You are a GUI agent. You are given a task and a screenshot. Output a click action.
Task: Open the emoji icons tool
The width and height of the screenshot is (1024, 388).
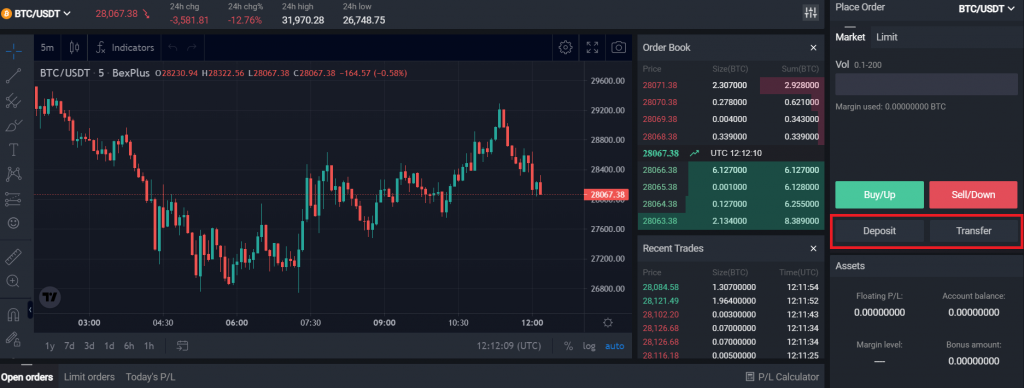(x=13, y=223)
